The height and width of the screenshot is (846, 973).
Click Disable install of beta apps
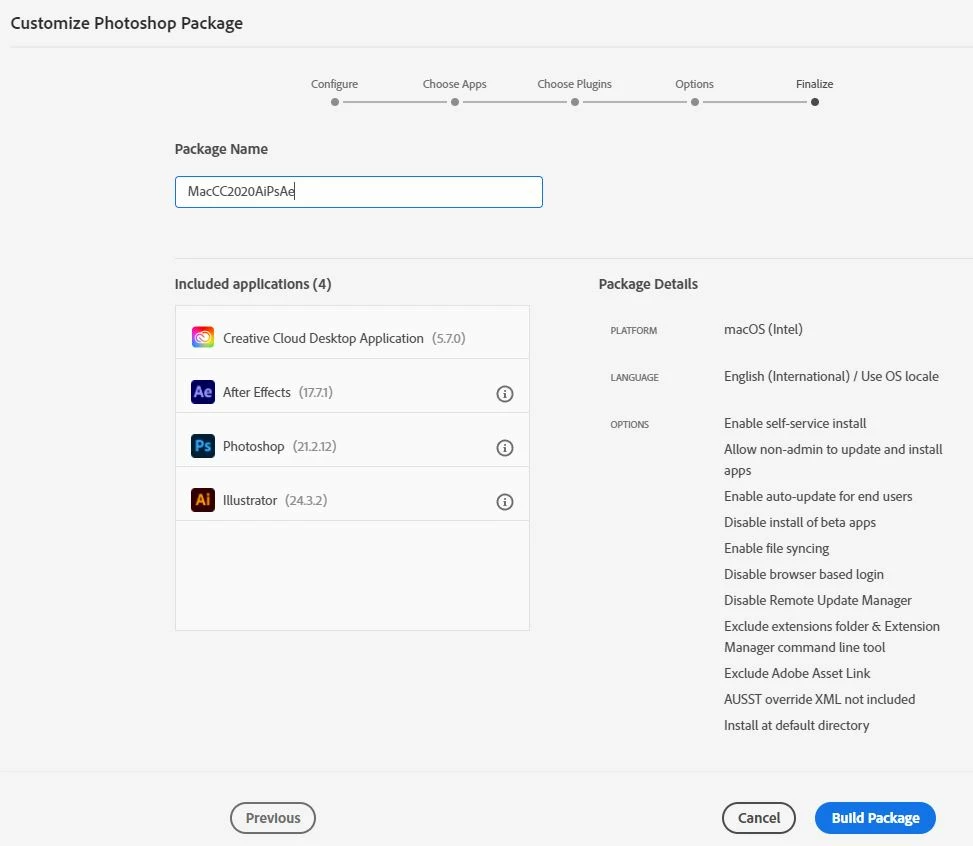pyautogui.click(x=800, y=523)
